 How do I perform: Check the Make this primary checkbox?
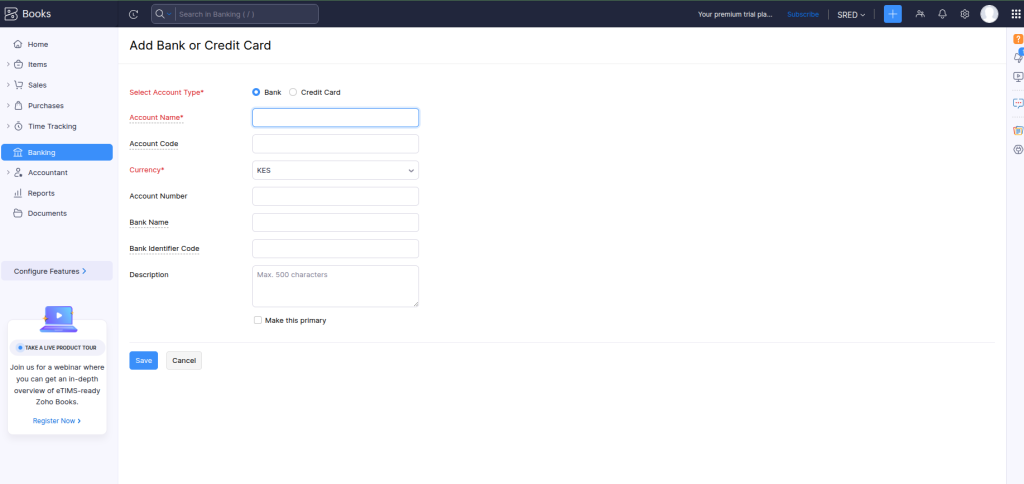(258, 320)
